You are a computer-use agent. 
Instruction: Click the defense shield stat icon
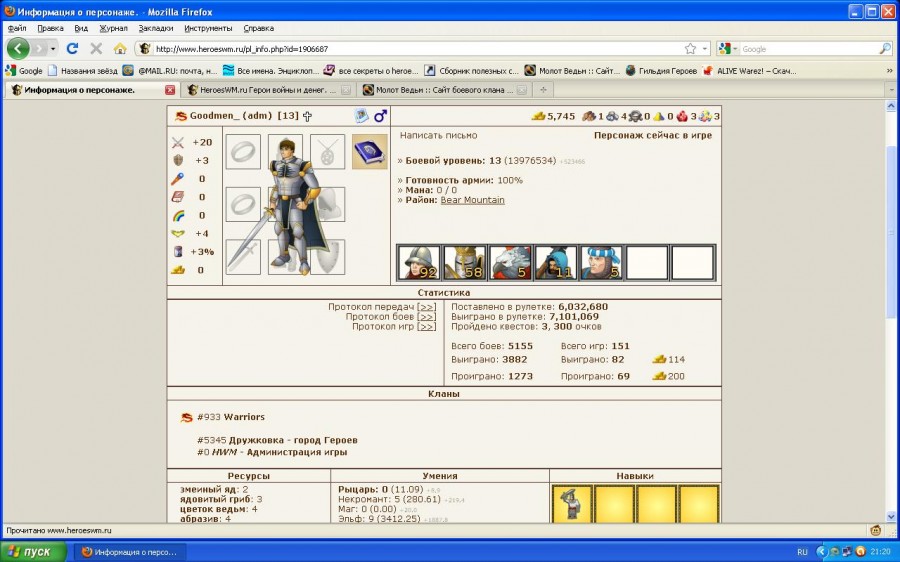pyautogui.click(x=178, y=161)
